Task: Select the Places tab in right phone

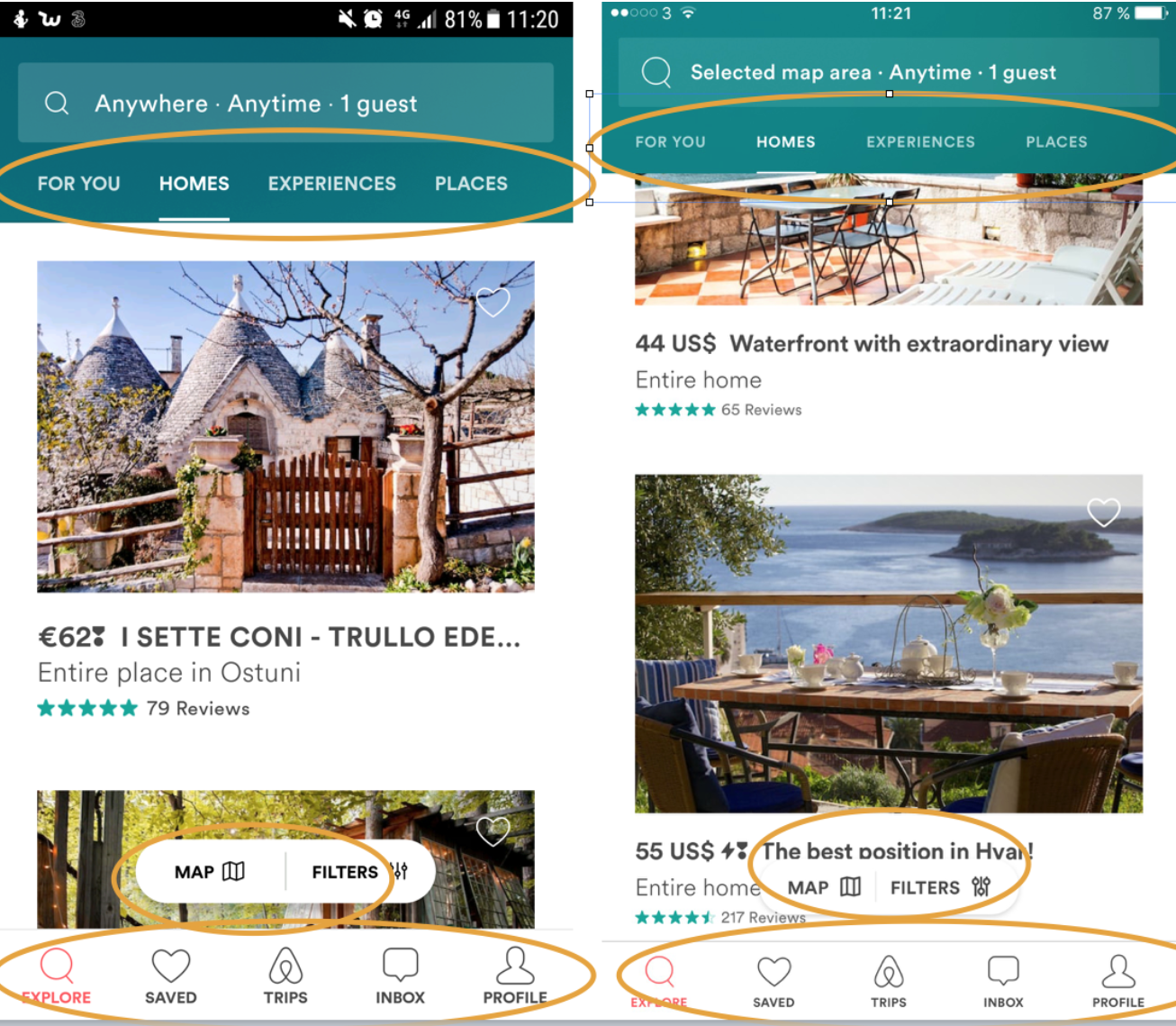Action: tap(1056, 141)
